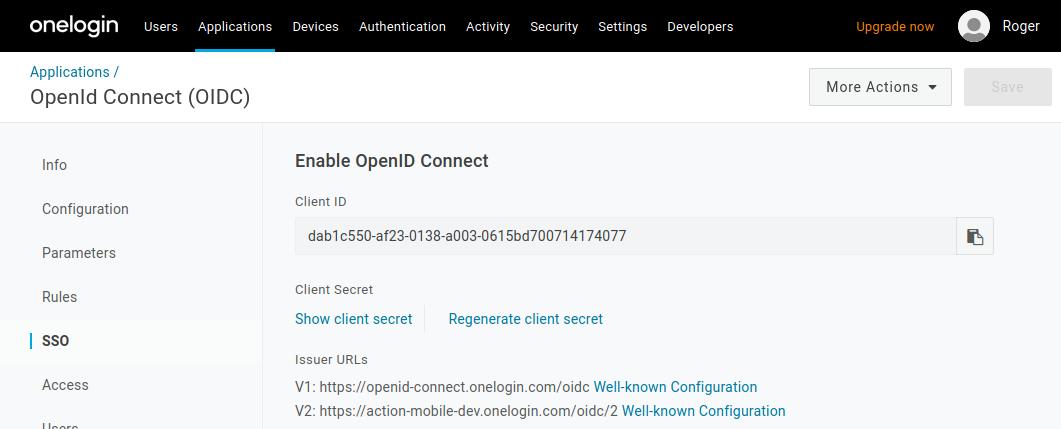The image size is (1061, 429).
Task: Switch to the Configuration sidebar tab
Action: [x=85, y=209]
